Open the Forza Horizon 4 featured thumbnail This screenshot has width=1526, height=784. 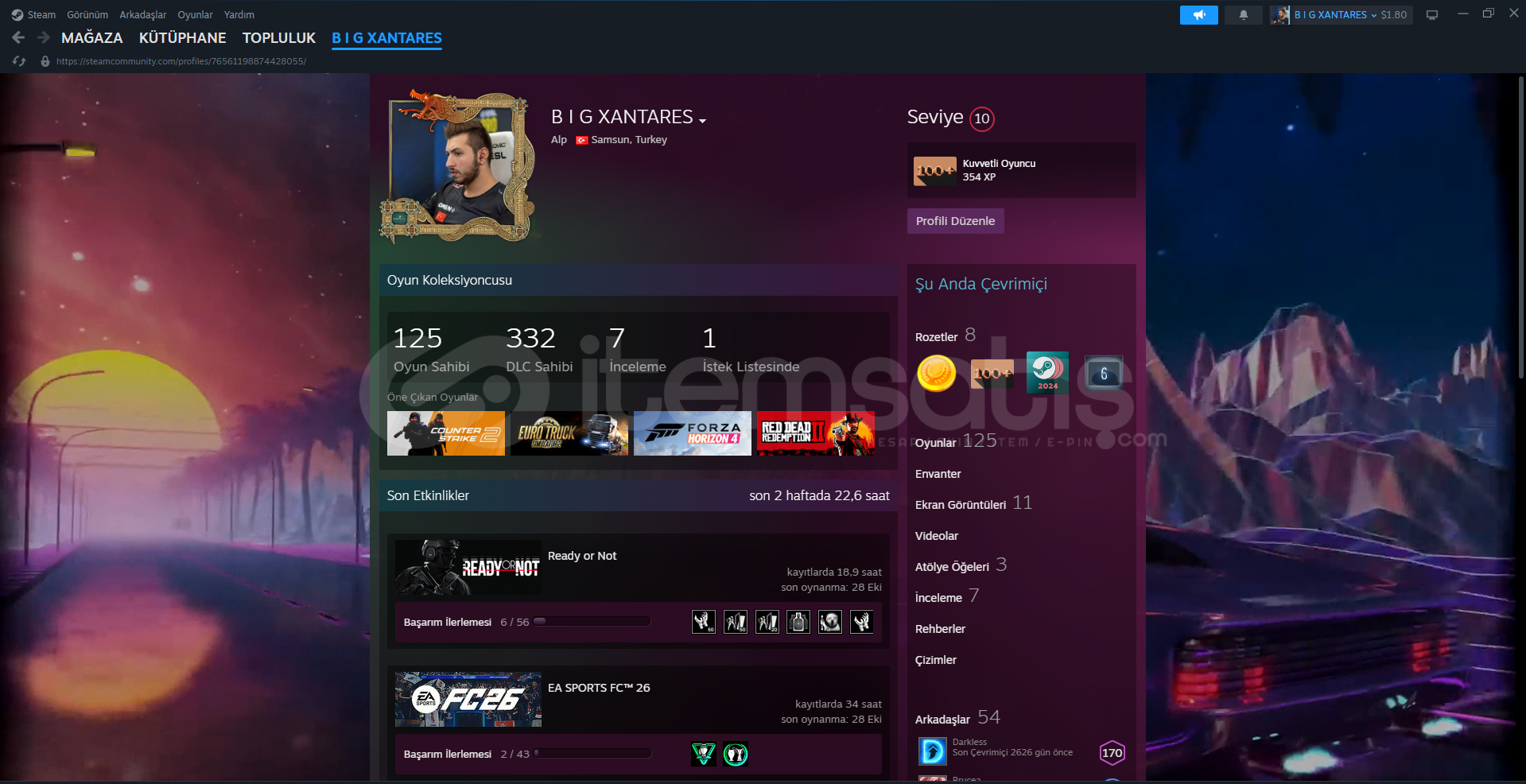point(693,433)
